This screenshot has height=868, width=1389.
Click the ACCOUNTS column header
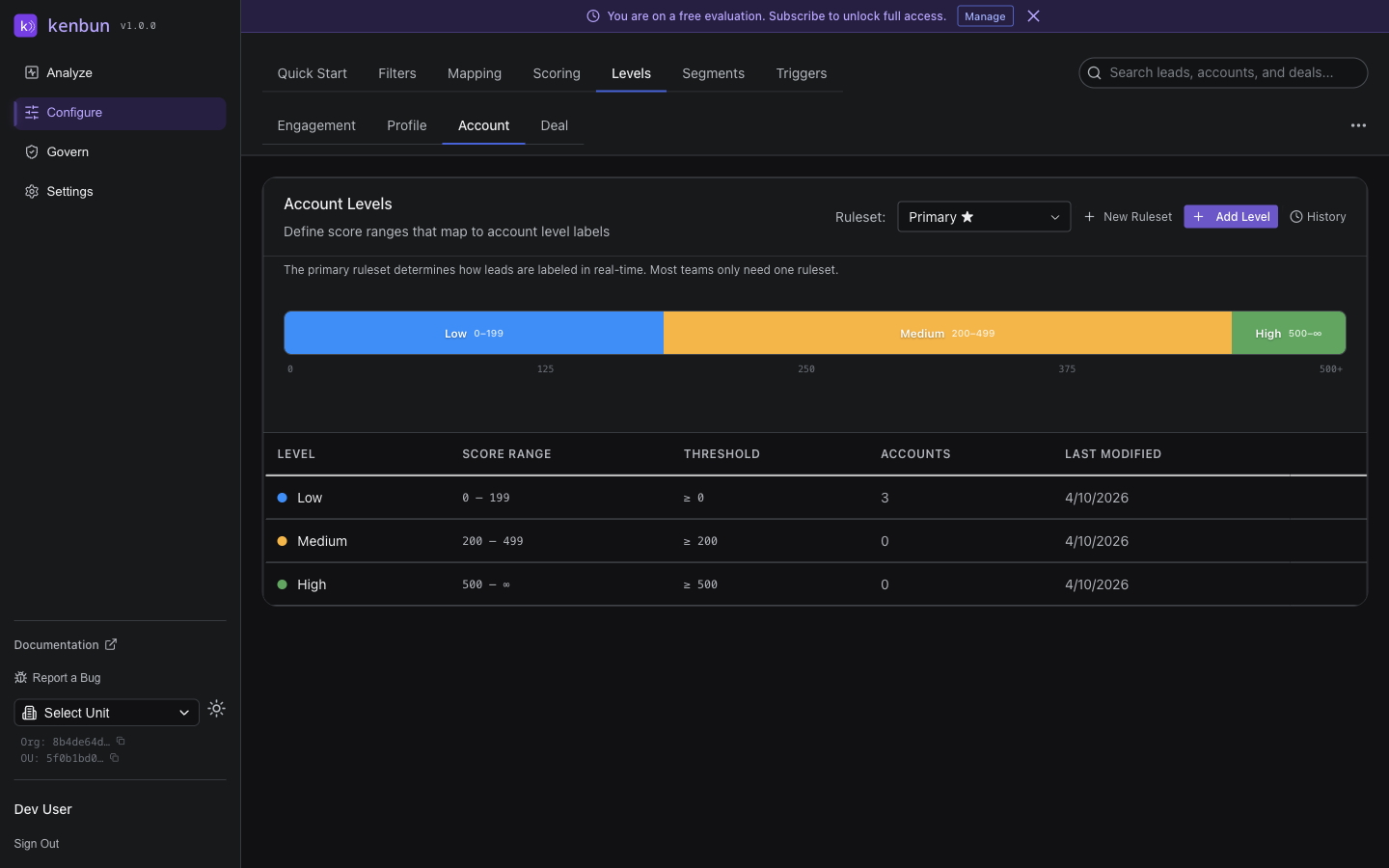[915, 454]
